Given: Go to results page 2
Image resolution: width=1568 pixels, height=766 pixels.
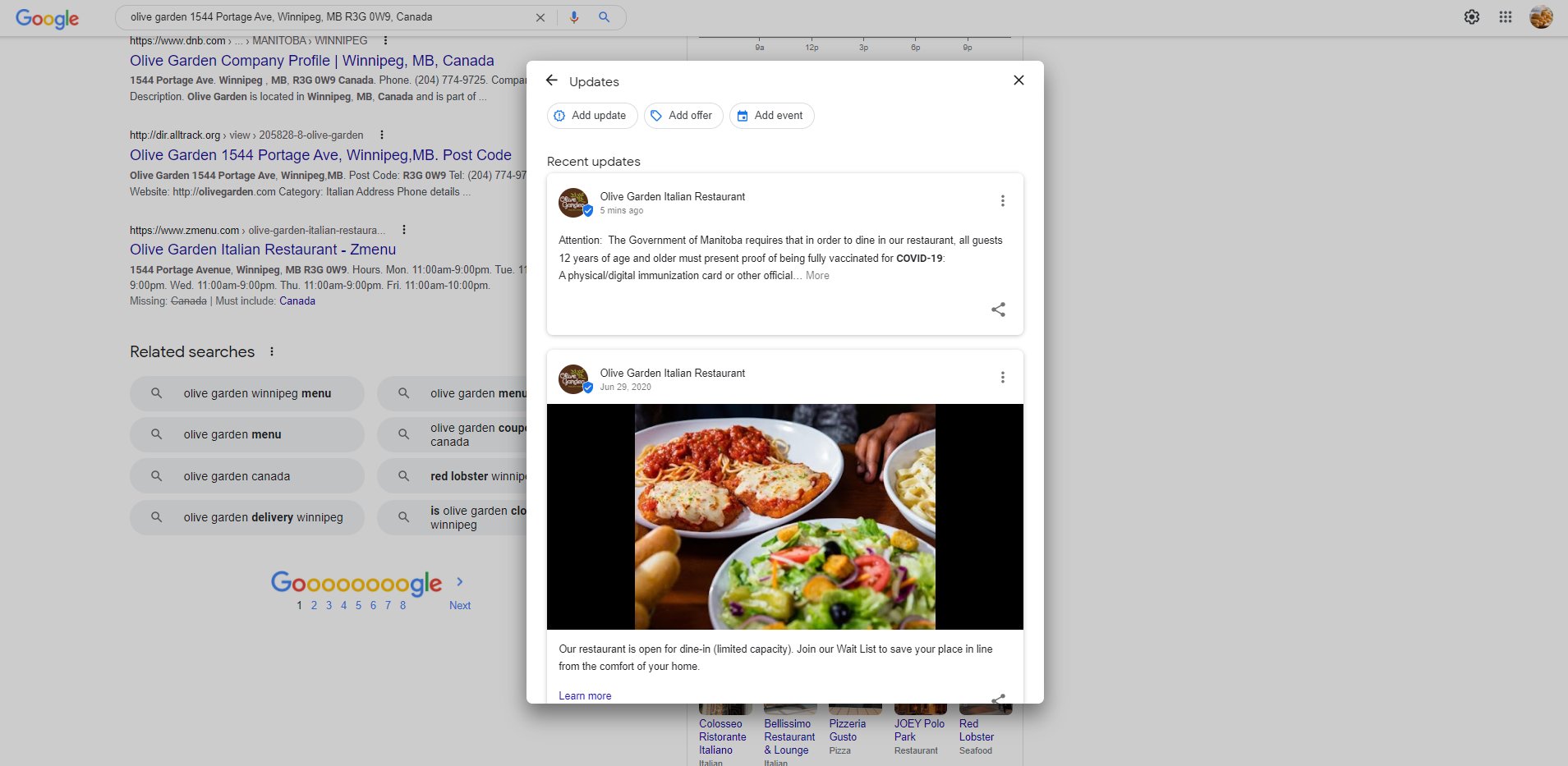Looking at the screenshot, I should [314, 606].
